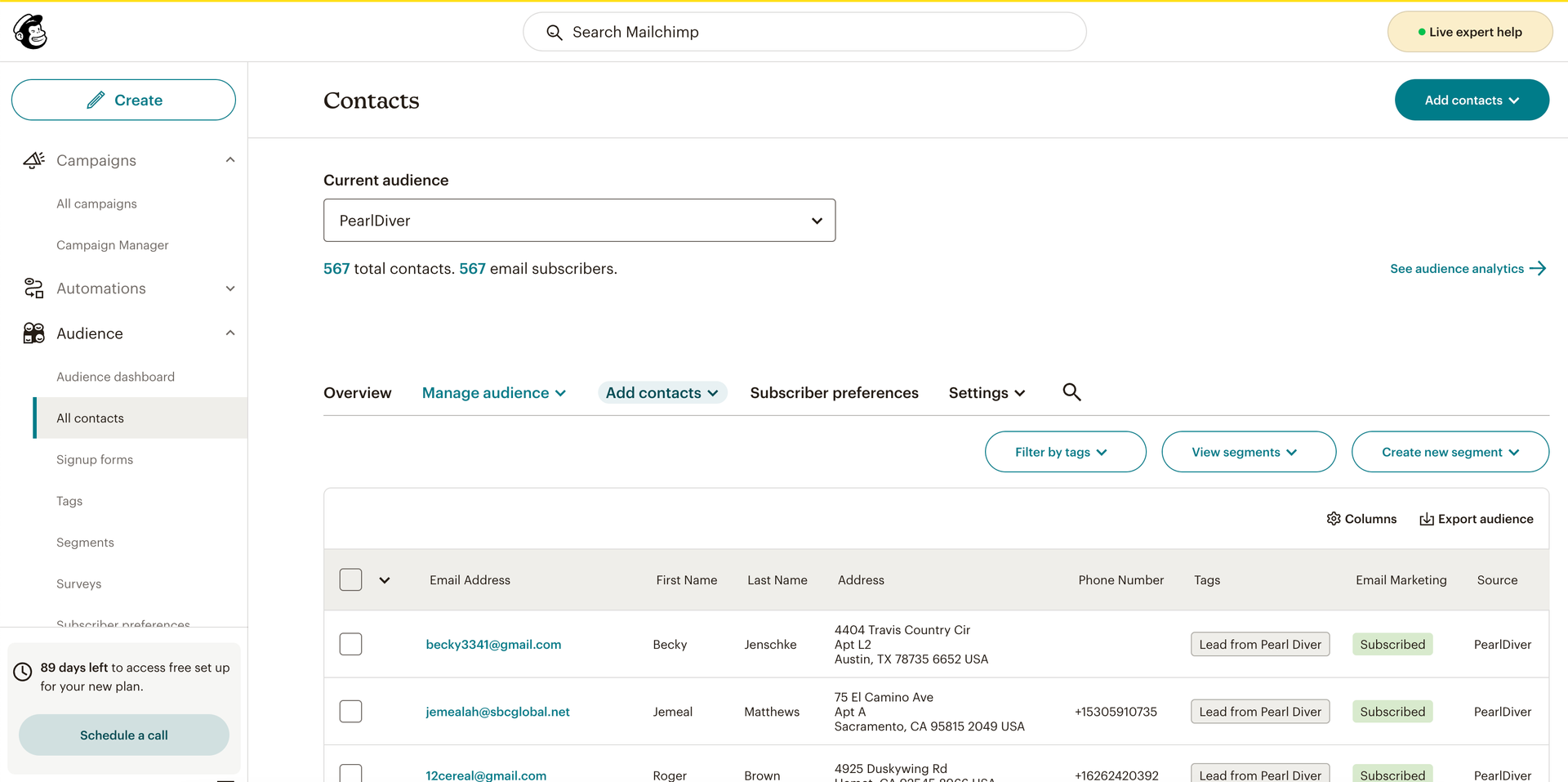Toggle the select-all checkbox in table header
The image size is (1568, 782).
click(350, 580)
